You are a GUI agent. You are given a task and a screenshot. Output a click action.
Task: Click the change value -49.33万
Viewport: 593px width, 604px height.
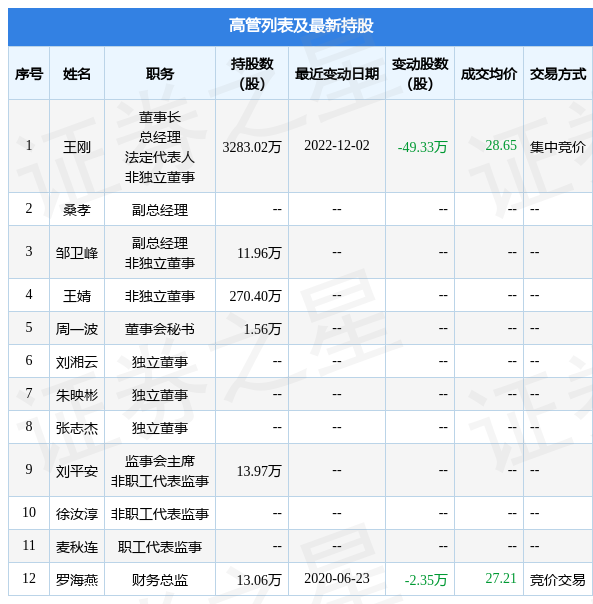tap(422, 147)
